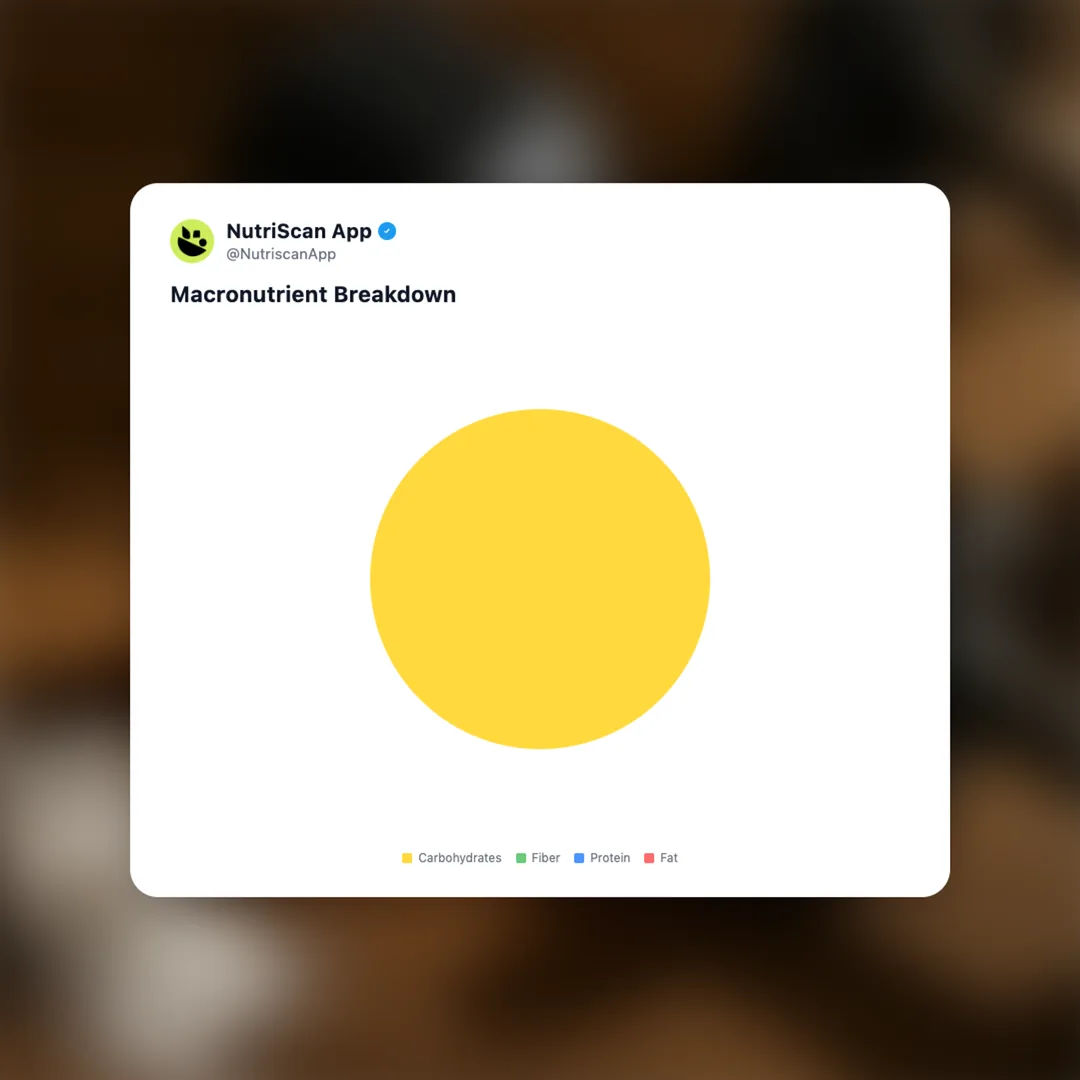Click the Macronutrient Breakdown heading
1080x1080 pixels.
click(x=313, y=295)
